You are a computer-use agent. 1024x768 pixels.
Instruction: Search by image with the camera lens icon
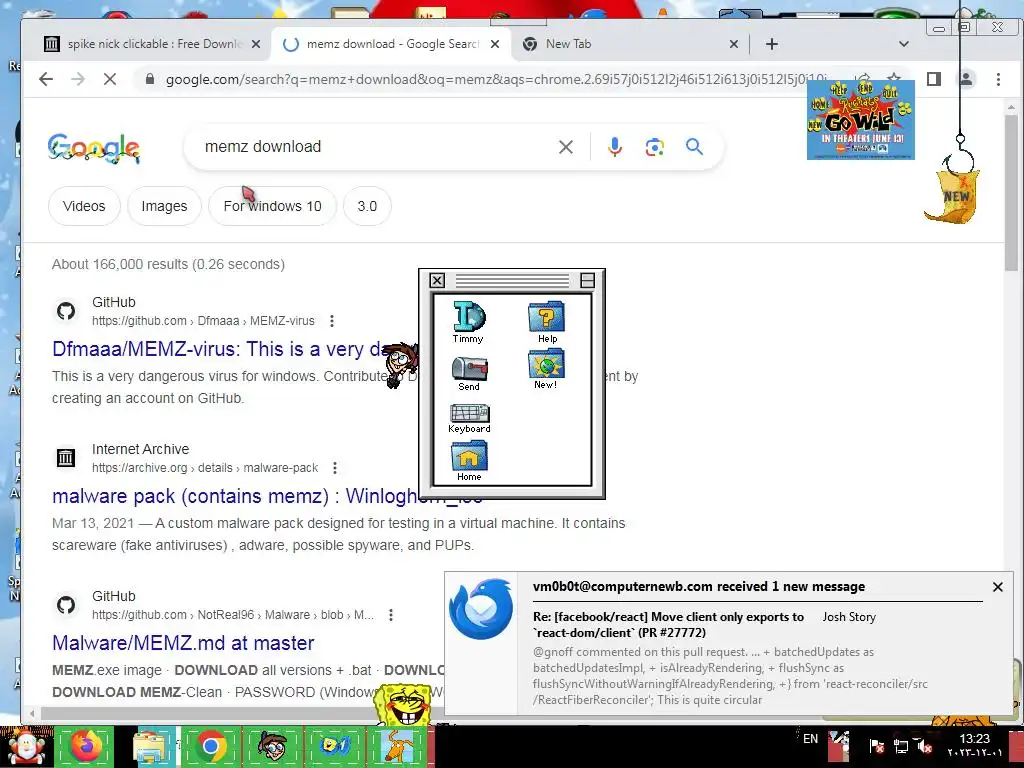(x=654, y=147)
